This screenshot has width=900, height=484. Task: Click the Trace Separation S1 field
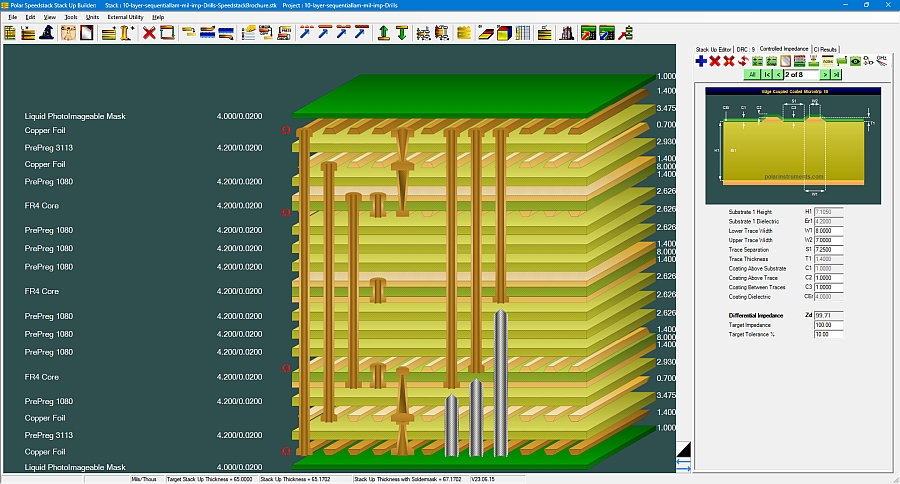[828, 250]
